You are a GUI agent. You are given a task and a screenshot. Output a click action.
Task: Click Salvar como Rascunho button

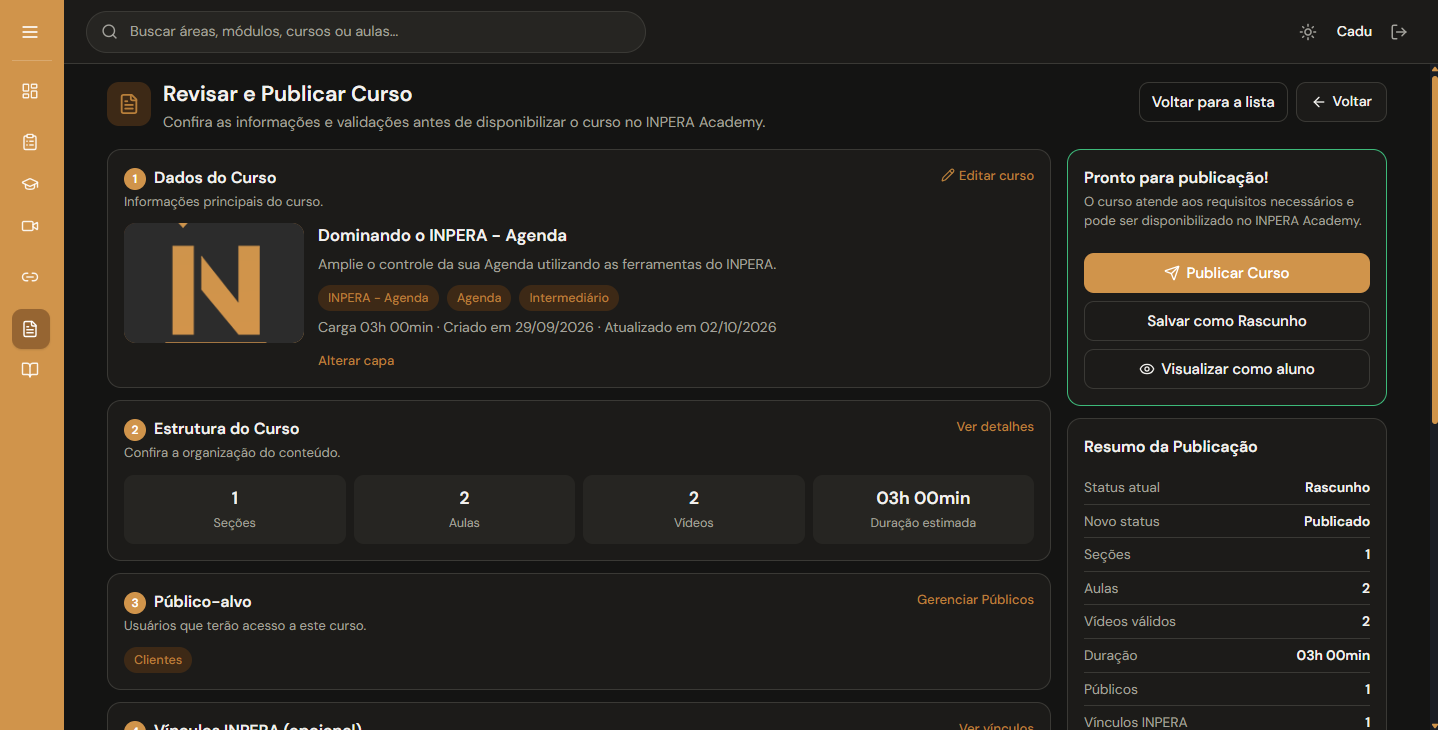tap(1227, 321)
